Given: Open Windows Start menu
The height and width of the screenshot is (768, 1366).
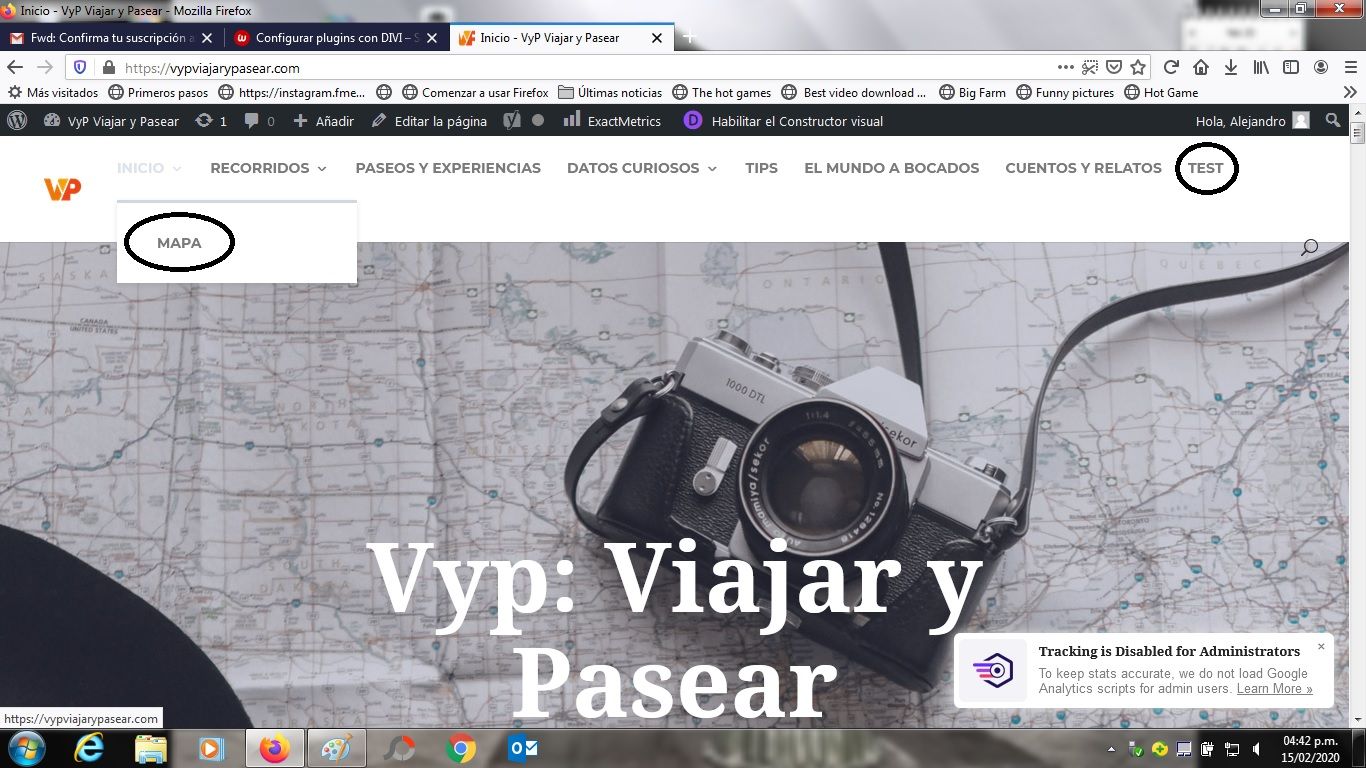Looking at the screenshot, I should (26, 748).
